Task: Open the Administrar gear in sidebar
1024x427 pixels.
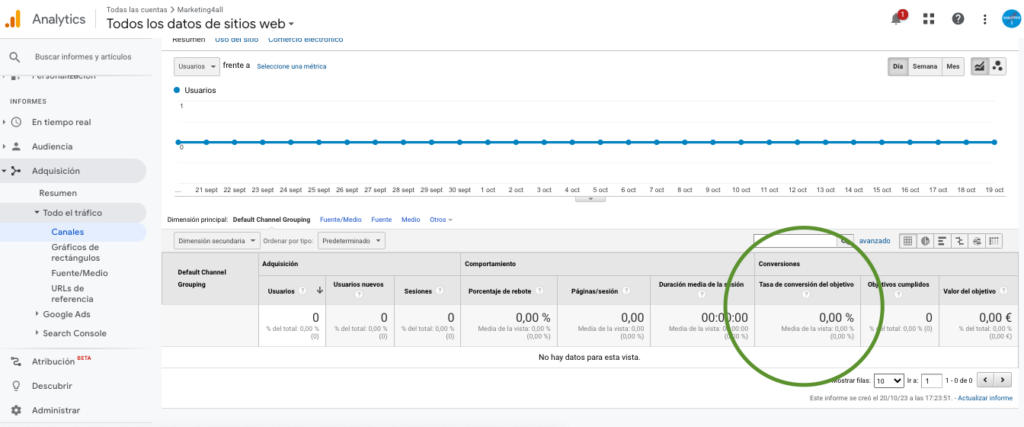Action: point(16,410)
